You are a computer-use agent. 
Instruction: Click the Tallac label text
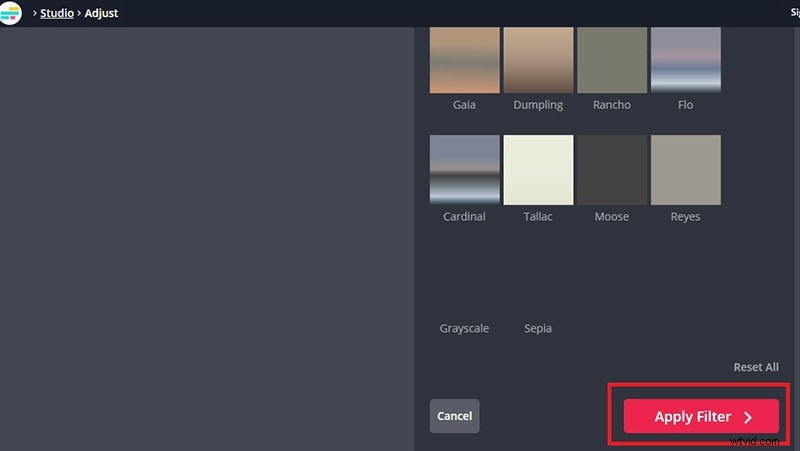point(538,216)
